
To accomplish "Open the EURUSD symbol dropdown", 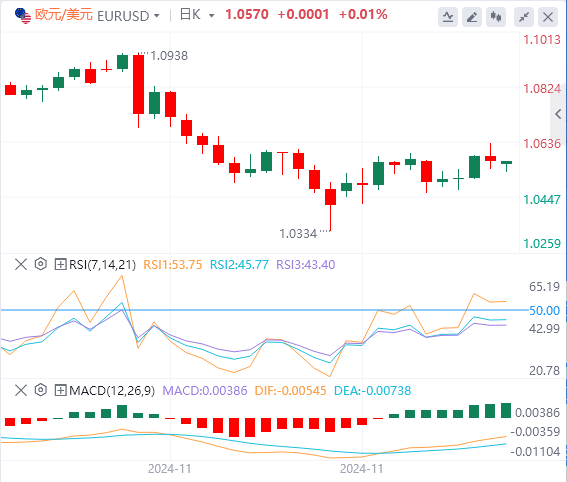I will point(128,16).
